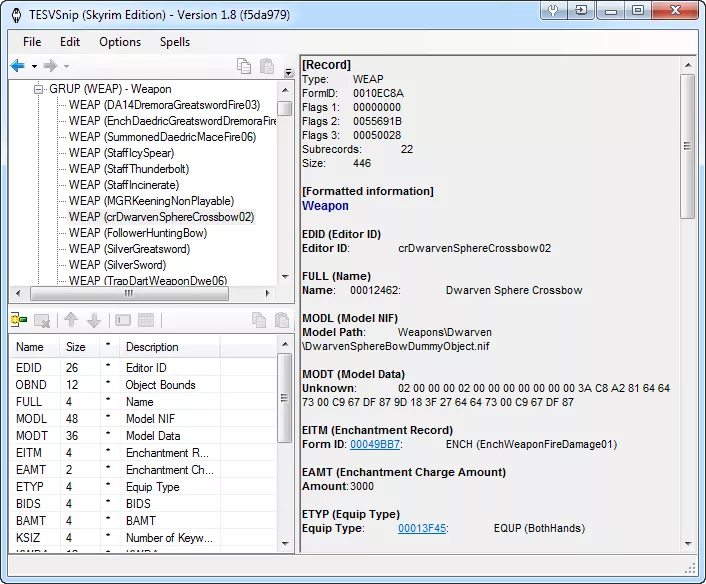Select the EAMT Enchantment Charge row
The image size is (706, 584).
(x=143, y=470)
